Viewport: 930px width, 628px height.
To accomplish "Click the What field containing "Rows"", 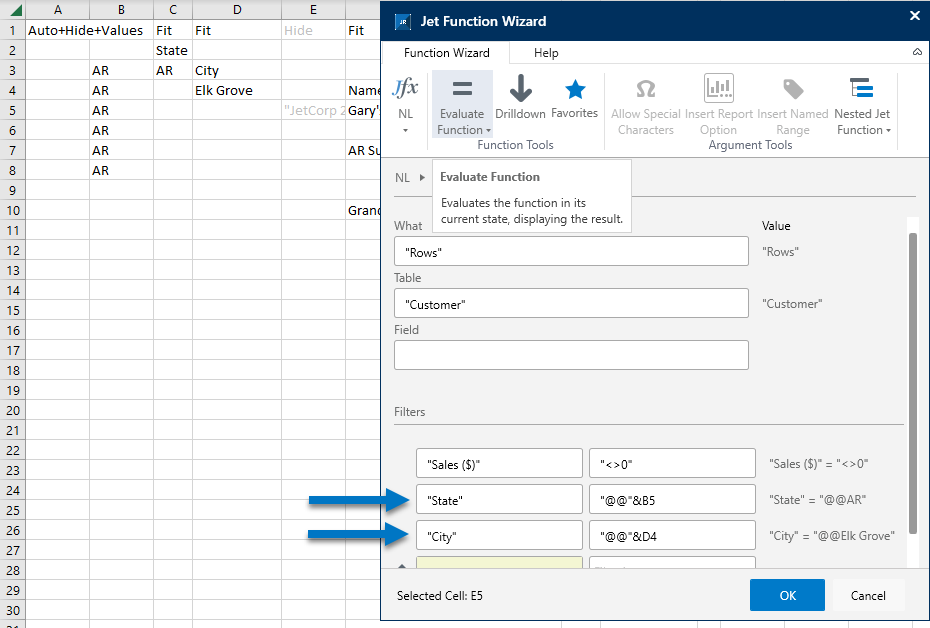I will coord(571,251).
